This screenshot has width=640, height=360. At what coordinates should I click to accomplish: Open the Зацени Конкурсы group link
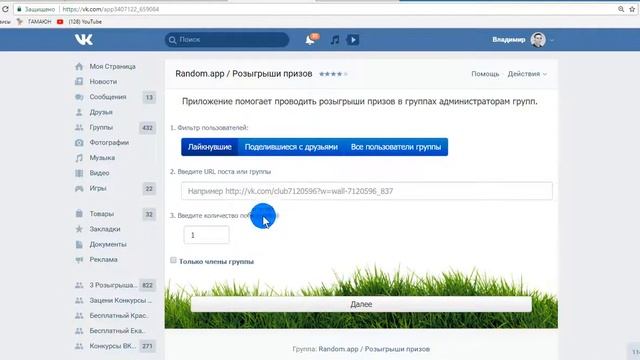pos(120,300)
